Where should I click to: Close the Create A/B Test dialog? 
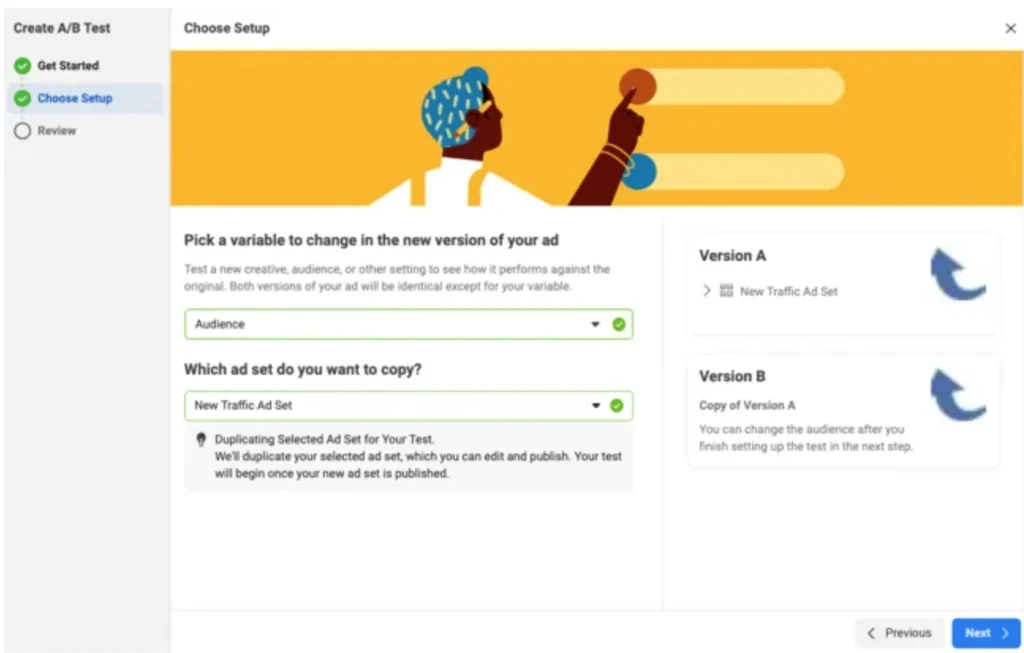click(x=1010, y=28)
